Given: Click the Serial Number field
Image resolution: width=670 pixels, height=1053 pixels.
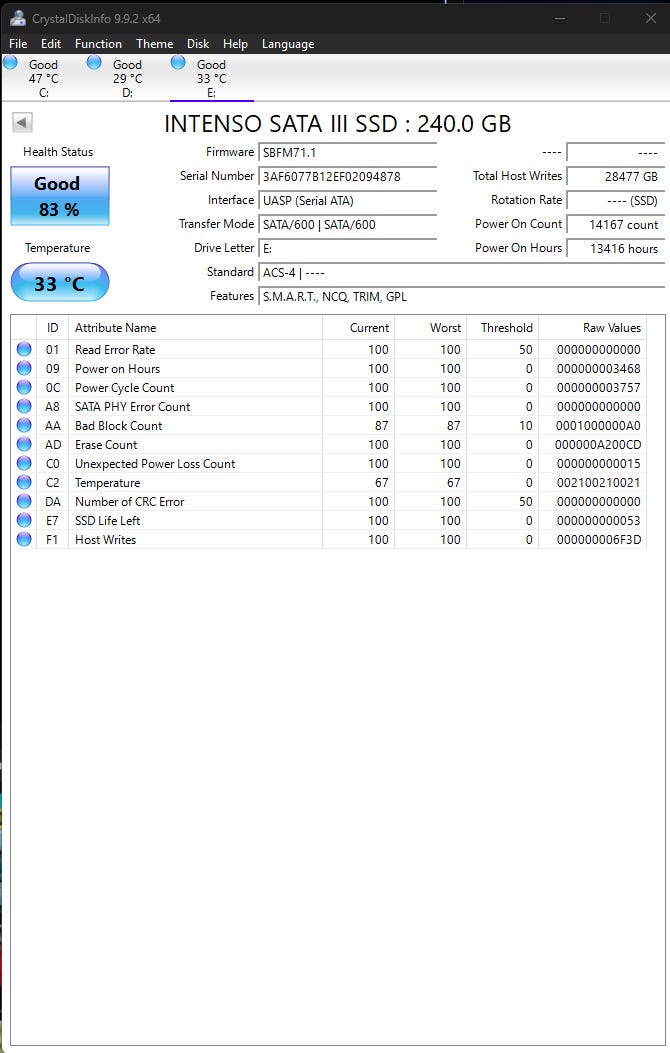Looking at the screenshot, I should [348, 177].
